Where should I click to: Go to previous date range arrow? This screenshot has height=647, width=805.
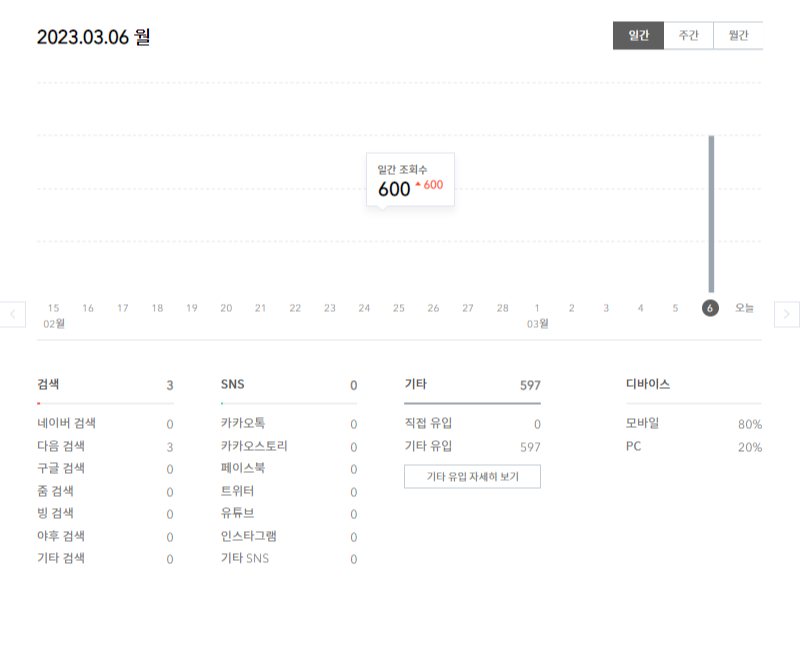pos(13,314)
